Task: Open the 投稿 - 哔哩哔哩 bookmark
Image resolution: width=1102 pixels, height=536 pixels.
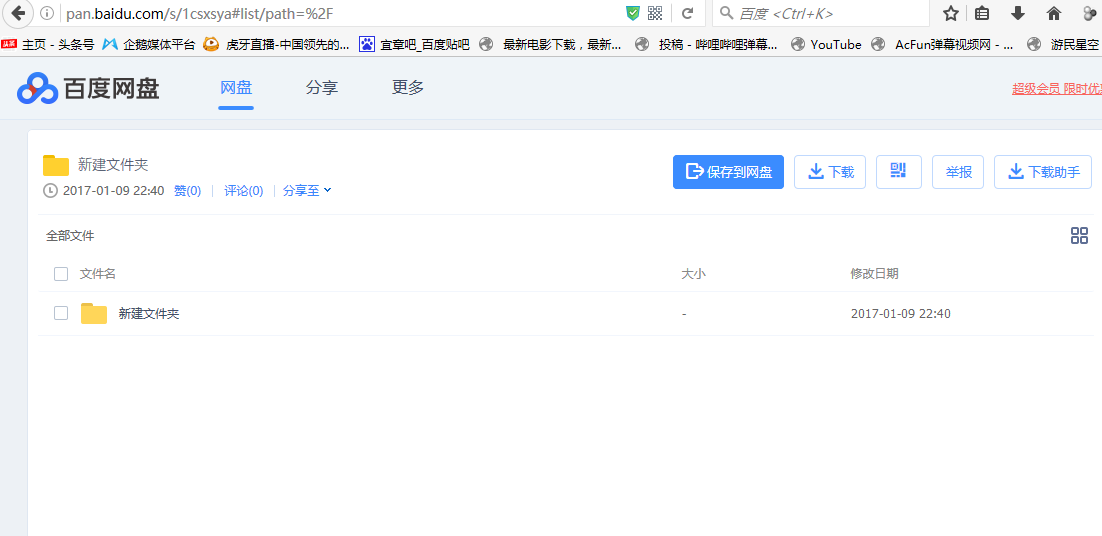Action: point(706,44)
